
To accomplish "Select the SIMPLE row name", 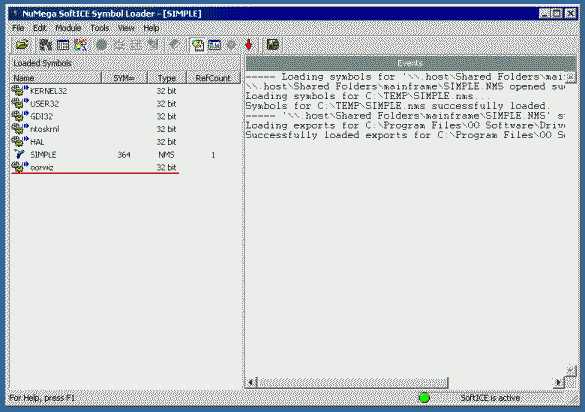I will pos(43,154).
